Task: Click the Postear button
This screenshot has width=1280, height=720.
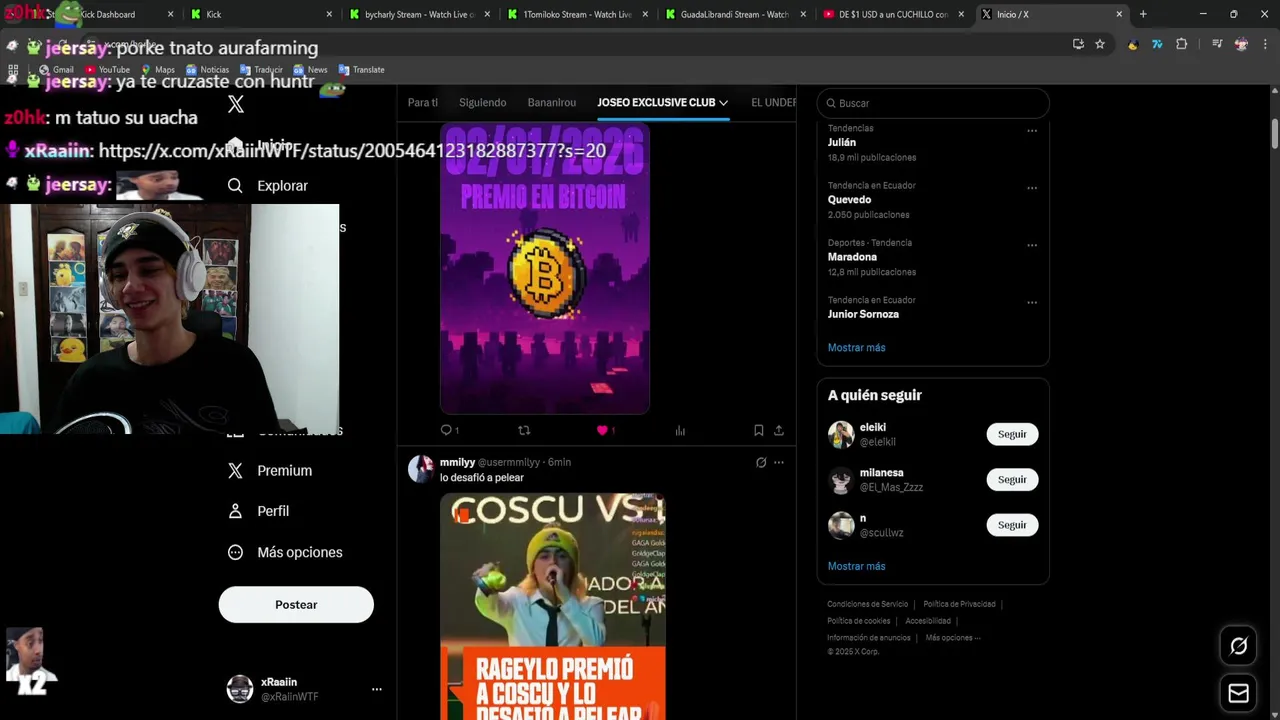Action: click(x=296, y=605)
